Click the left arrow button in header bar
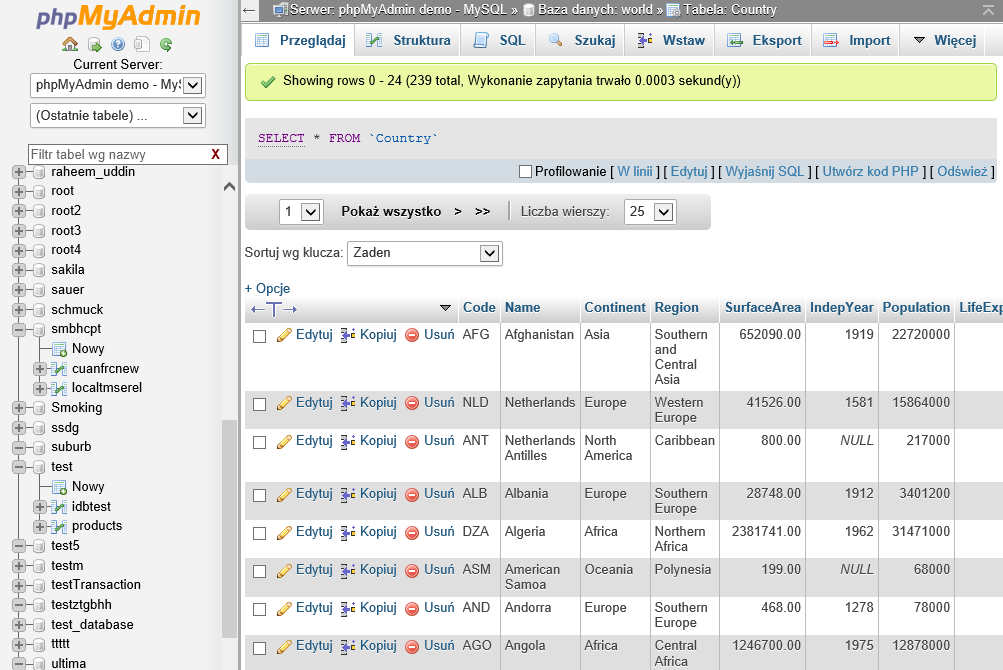 (x=249, y=10)
